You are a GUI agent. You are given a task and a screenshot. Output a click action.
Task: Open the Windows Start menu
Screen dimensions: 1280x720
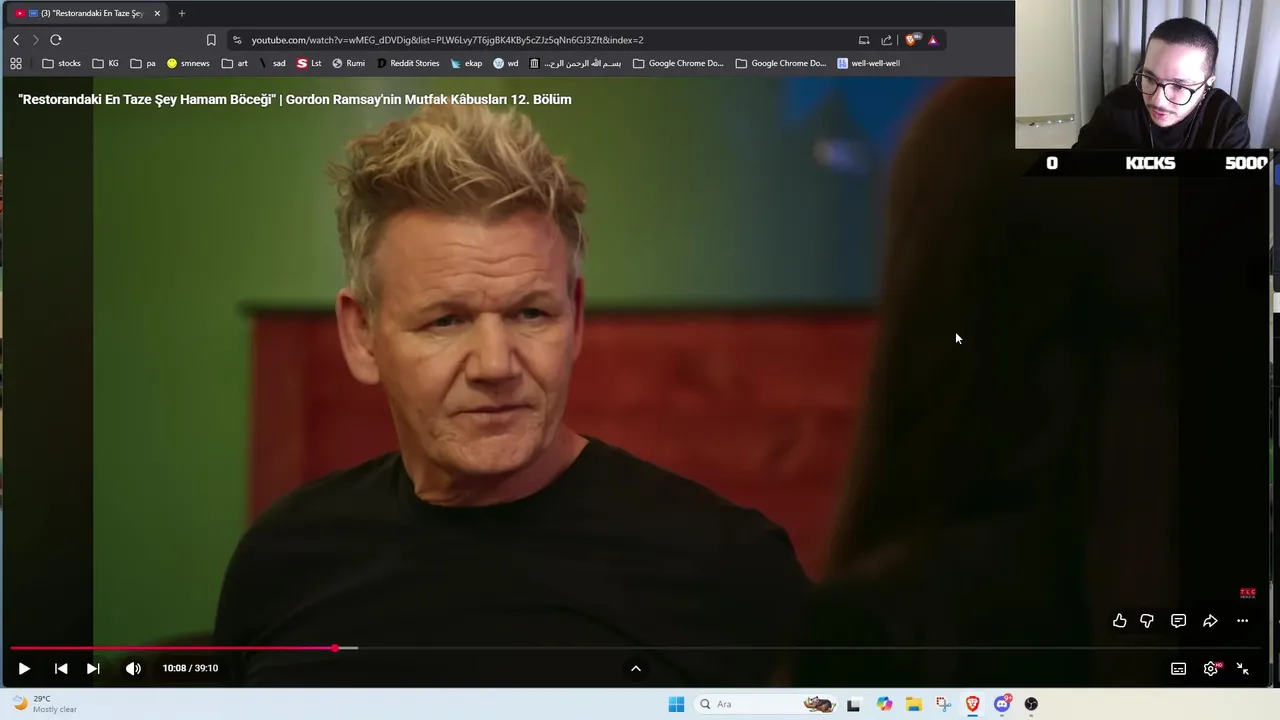tap(676, 704)
